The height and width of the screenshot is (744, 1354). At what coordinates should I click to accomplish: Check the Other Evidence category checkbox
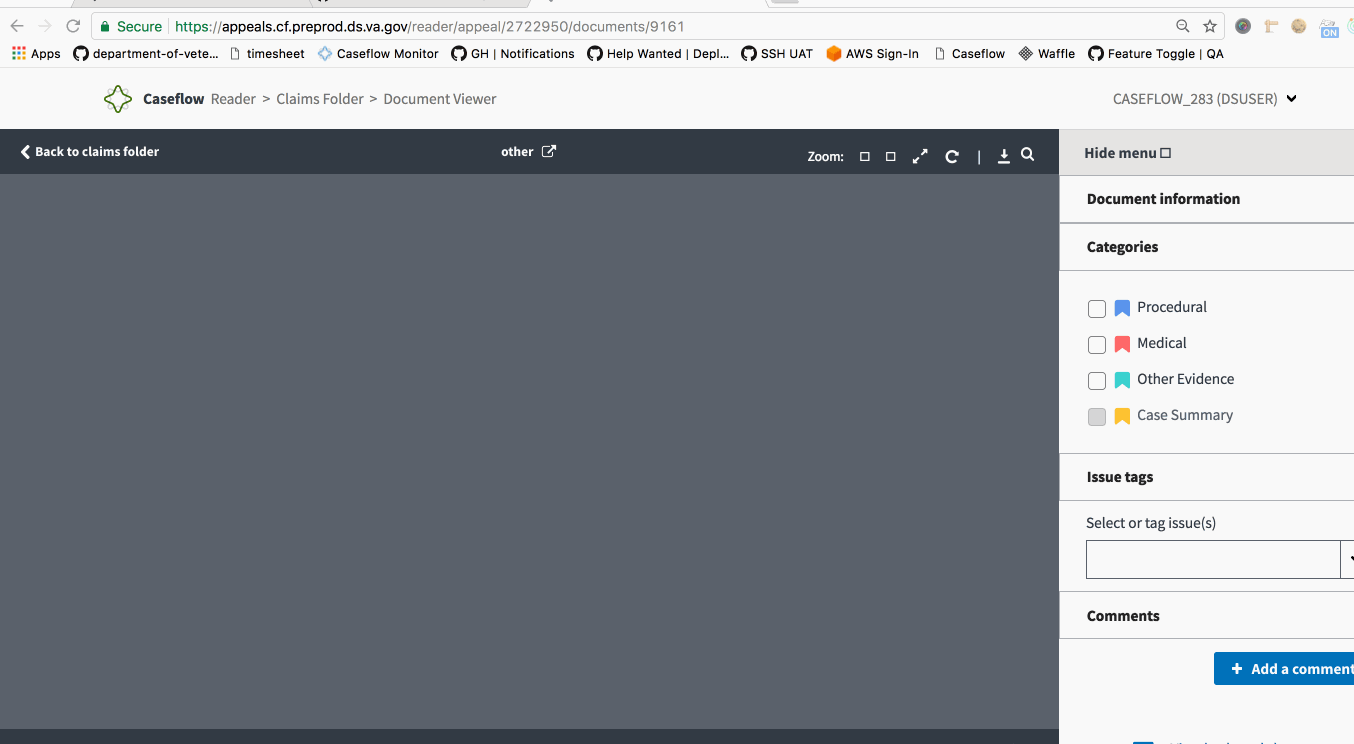pos(1097,381)
